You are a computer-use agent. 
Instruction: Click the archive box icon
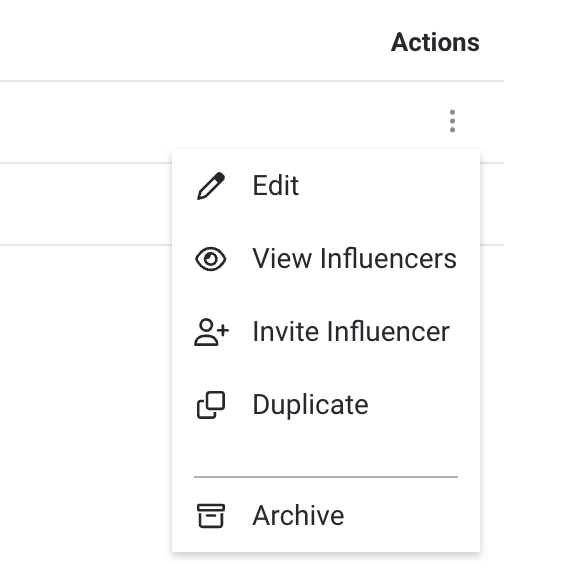(211, 516)
